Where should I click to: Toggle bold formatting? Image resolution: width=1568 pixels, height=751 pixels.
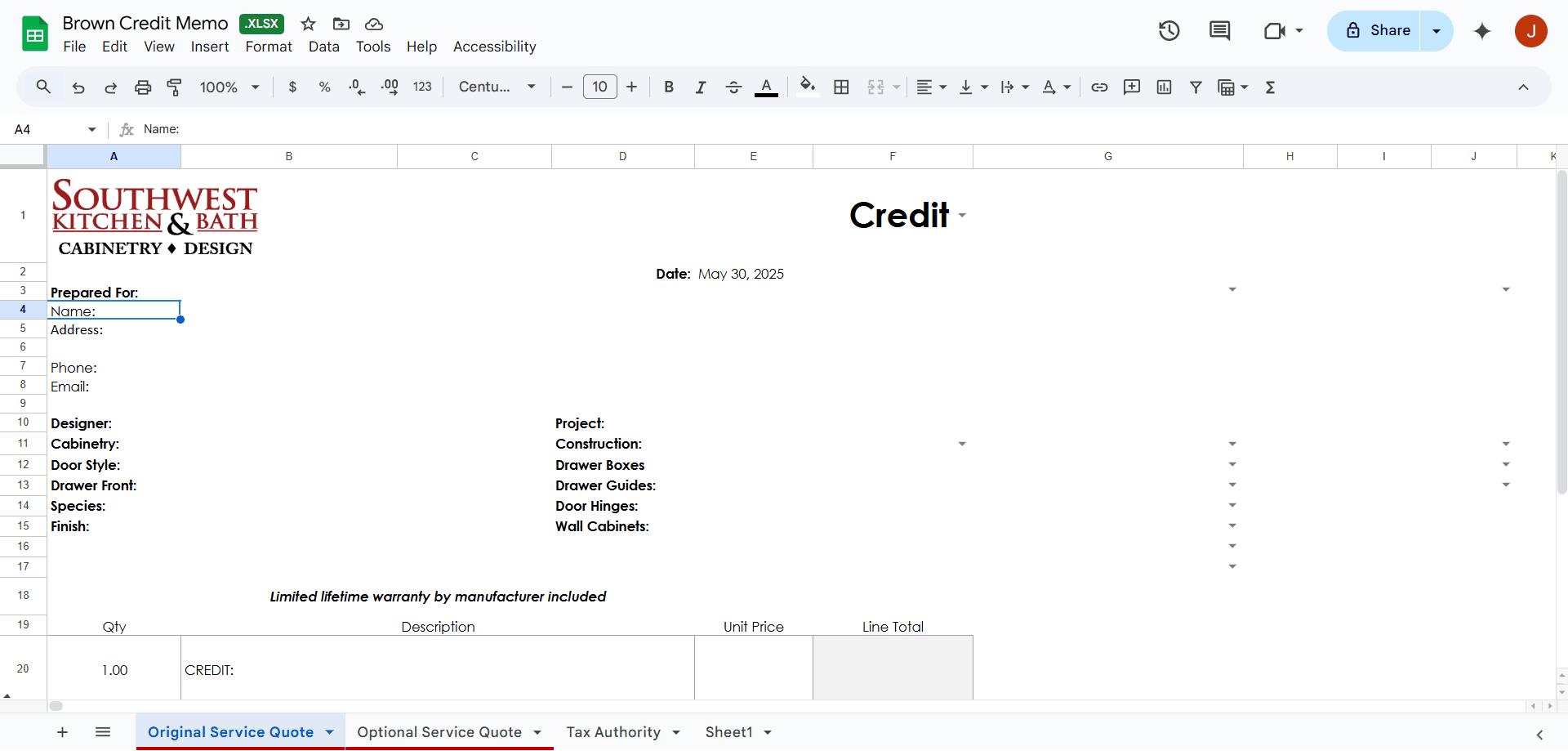click(669, 87)
